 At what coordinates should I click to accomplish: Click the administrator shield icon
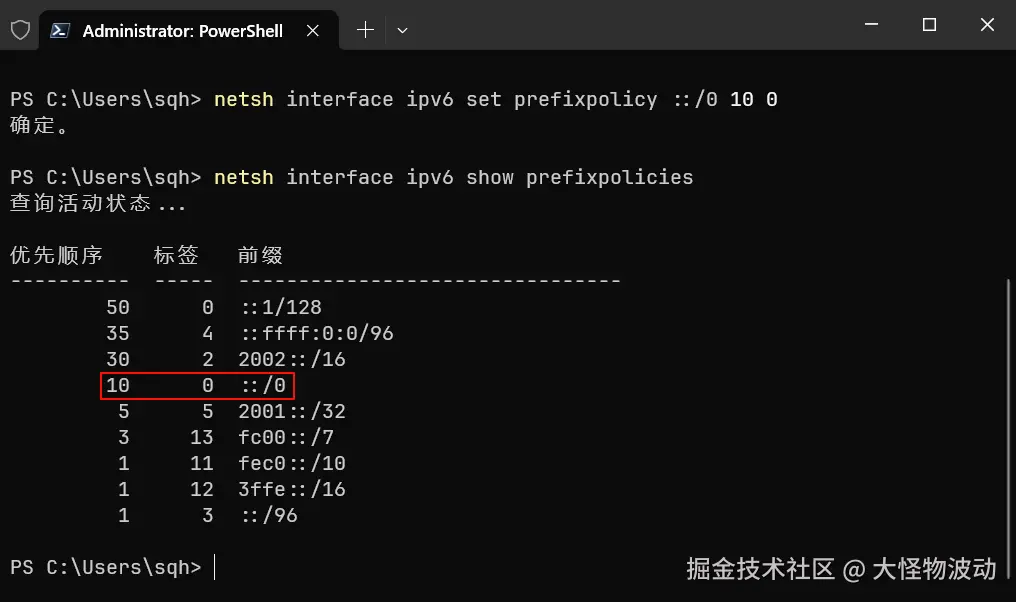point(20,30)
